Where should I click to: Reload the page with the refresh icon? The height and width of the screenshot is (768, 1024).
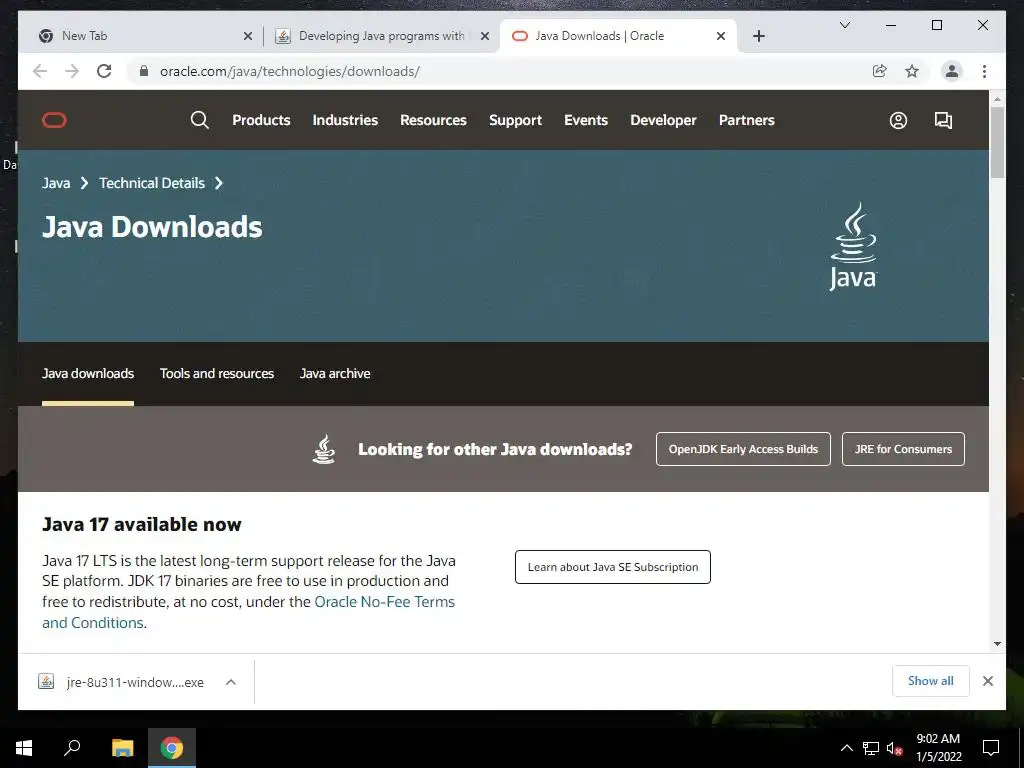click(x=104, y=71)
